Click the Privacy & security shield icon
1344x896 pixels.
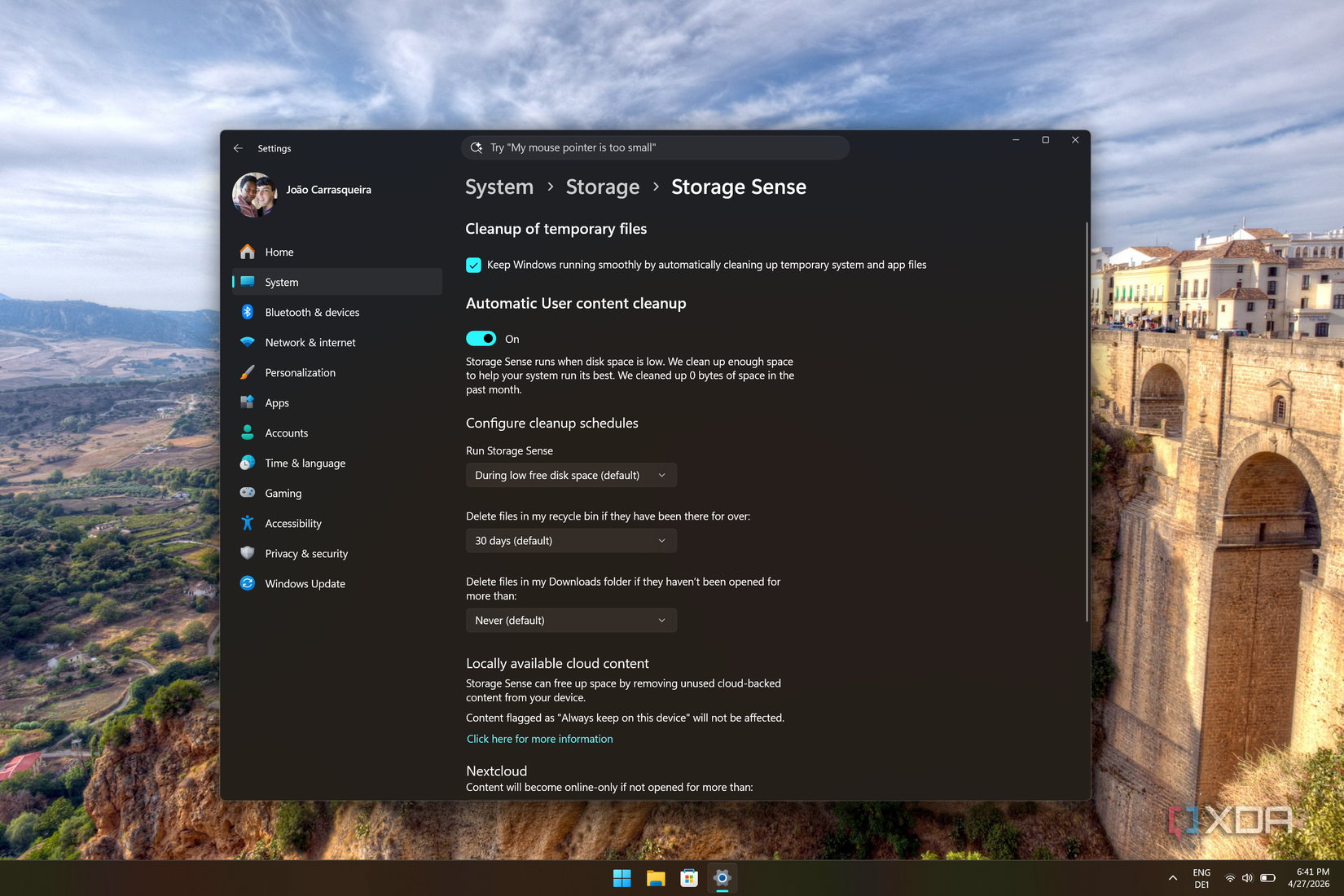[248, 553]
